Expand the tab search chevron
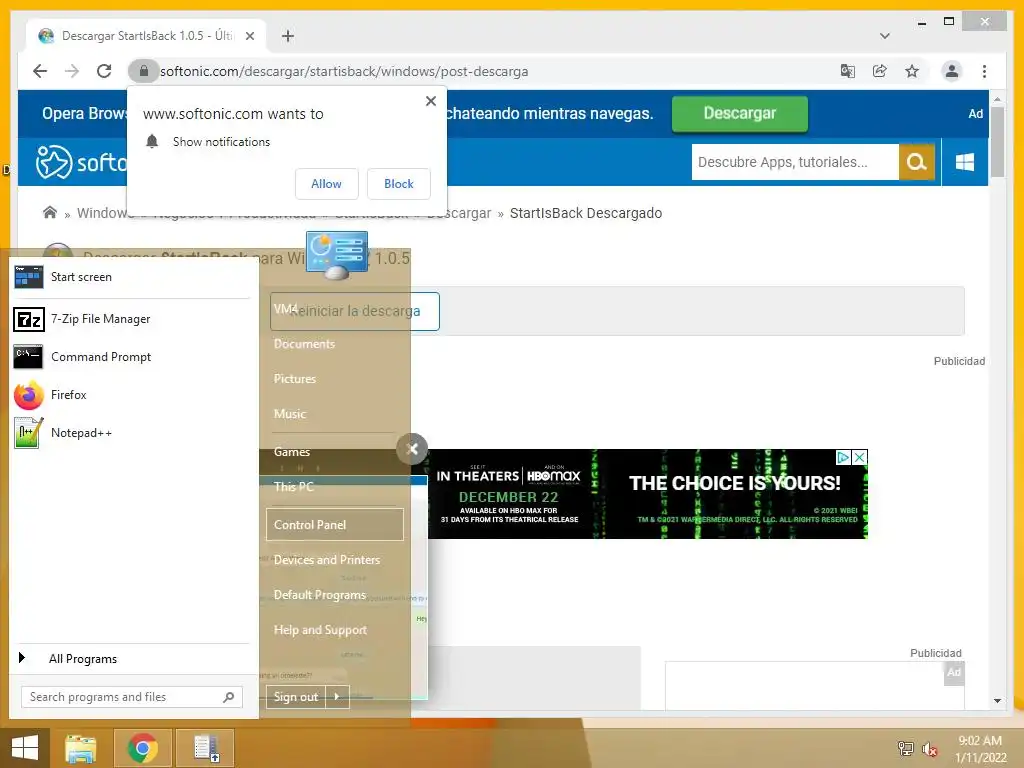This screenshot has height=768, width=1024. pos(885,36)
